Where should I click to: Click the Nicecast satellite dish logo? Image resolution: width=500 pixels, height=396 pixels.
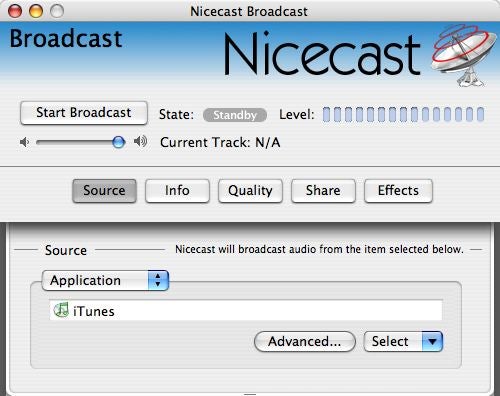click(464, 55)
